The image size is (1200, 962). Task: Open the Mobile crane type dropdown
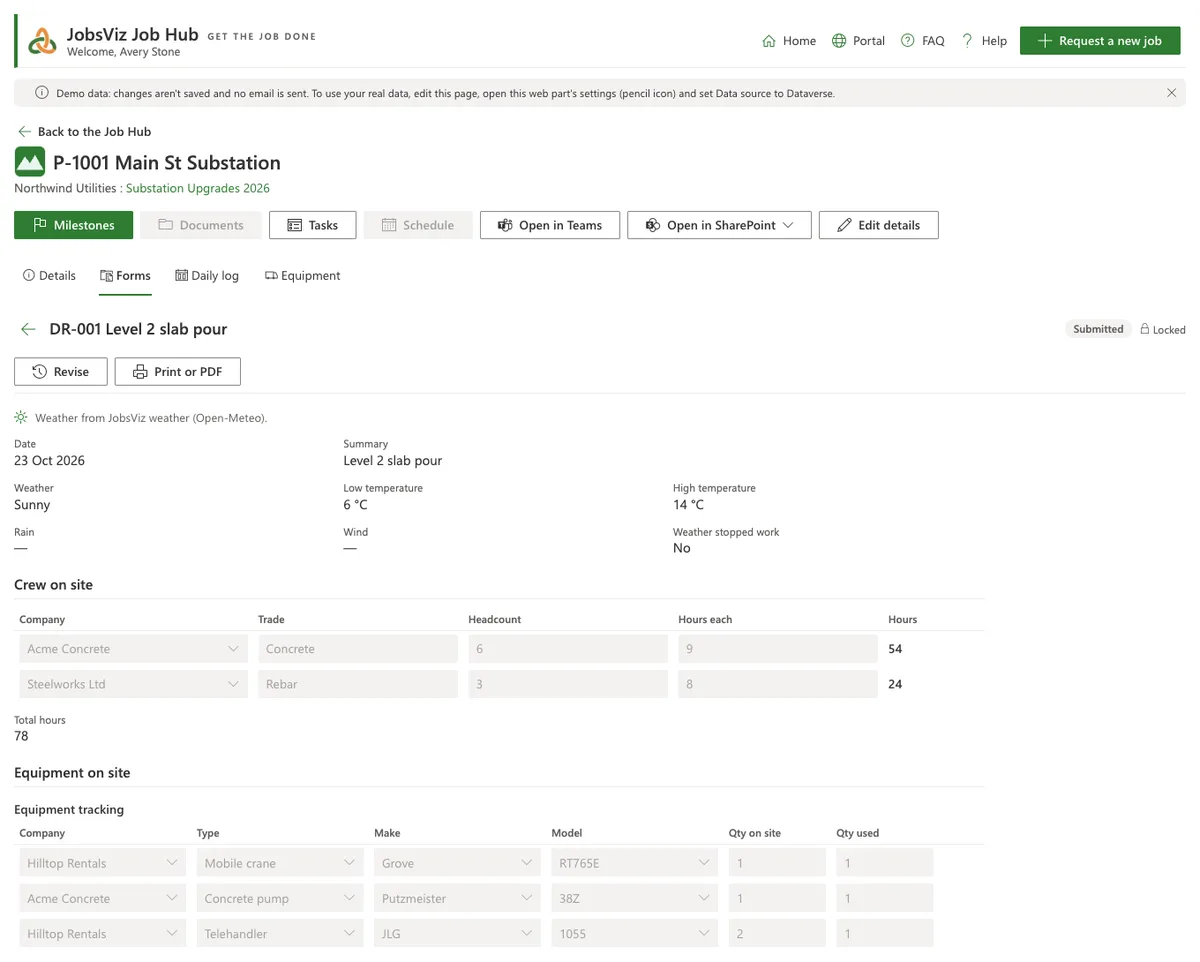pyautogui.click(x=280, y=863)
